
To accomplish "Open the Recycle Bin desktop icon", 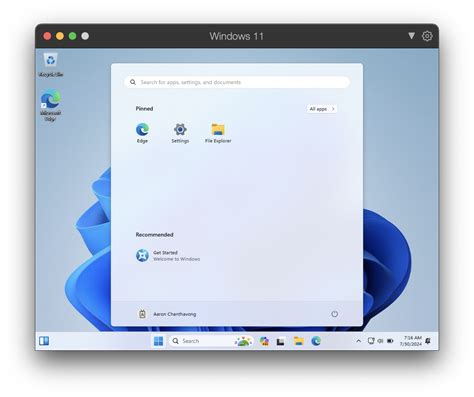I will (51, 65).
